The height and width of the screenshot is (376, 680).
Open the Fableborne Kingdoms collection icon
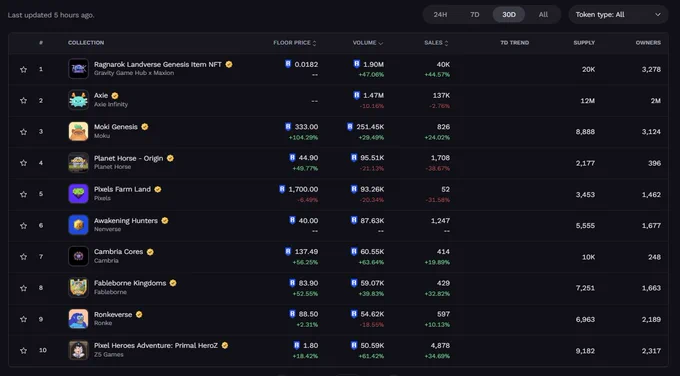click(78, 288)
